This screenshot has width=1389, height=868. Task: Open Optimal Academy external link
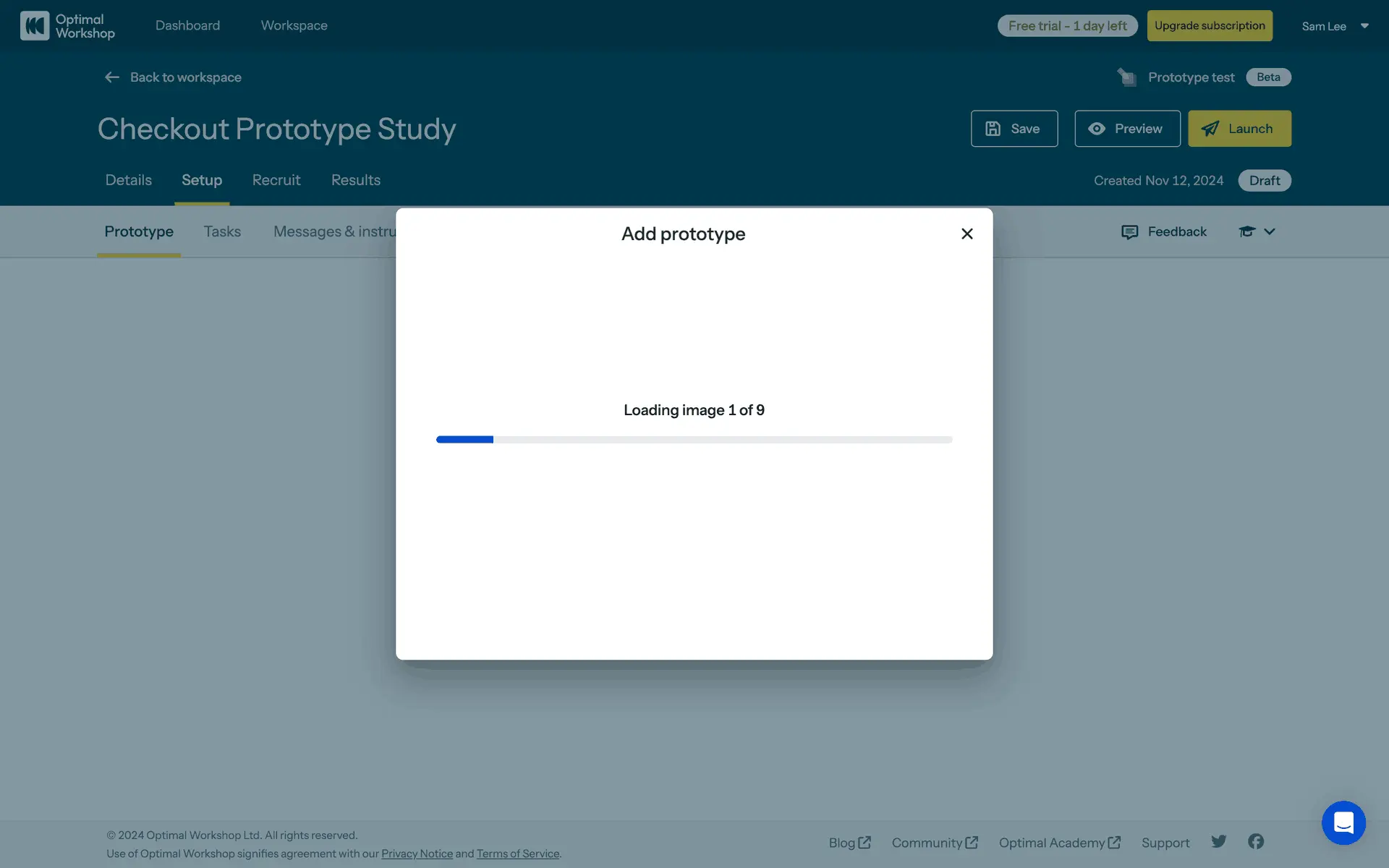[1059, 843]
